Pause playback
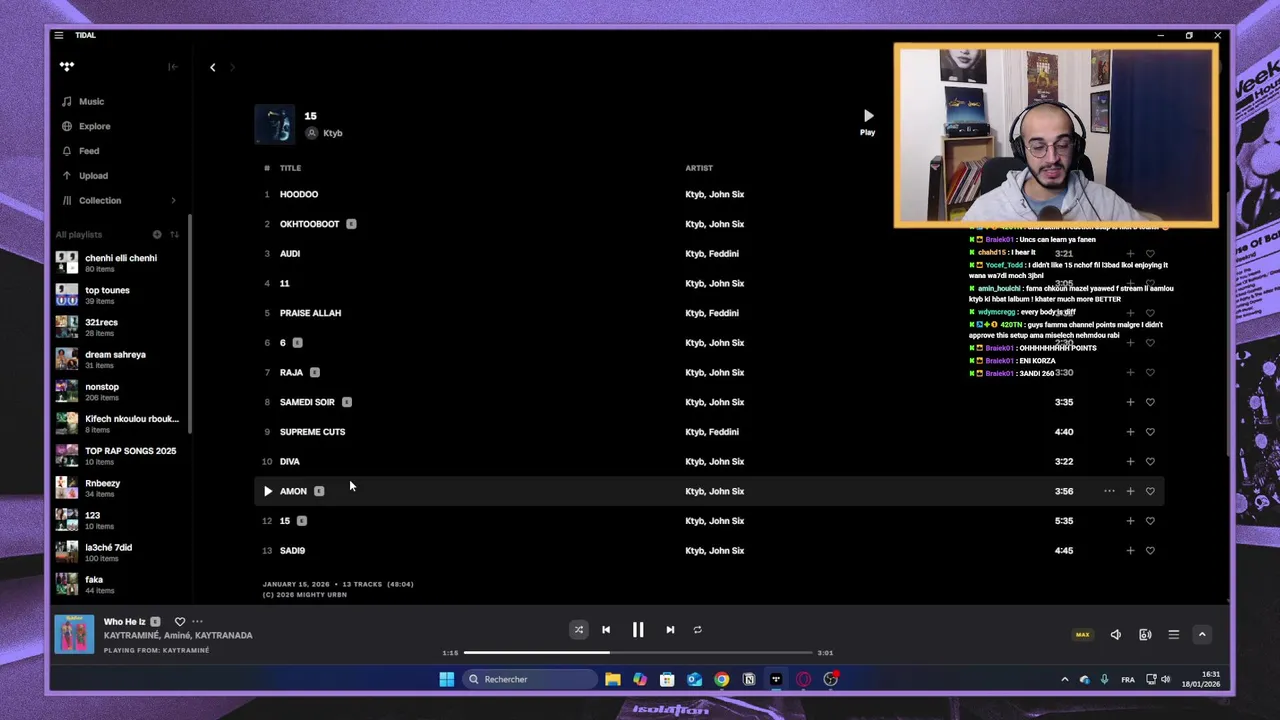 [x=638, y=630]
